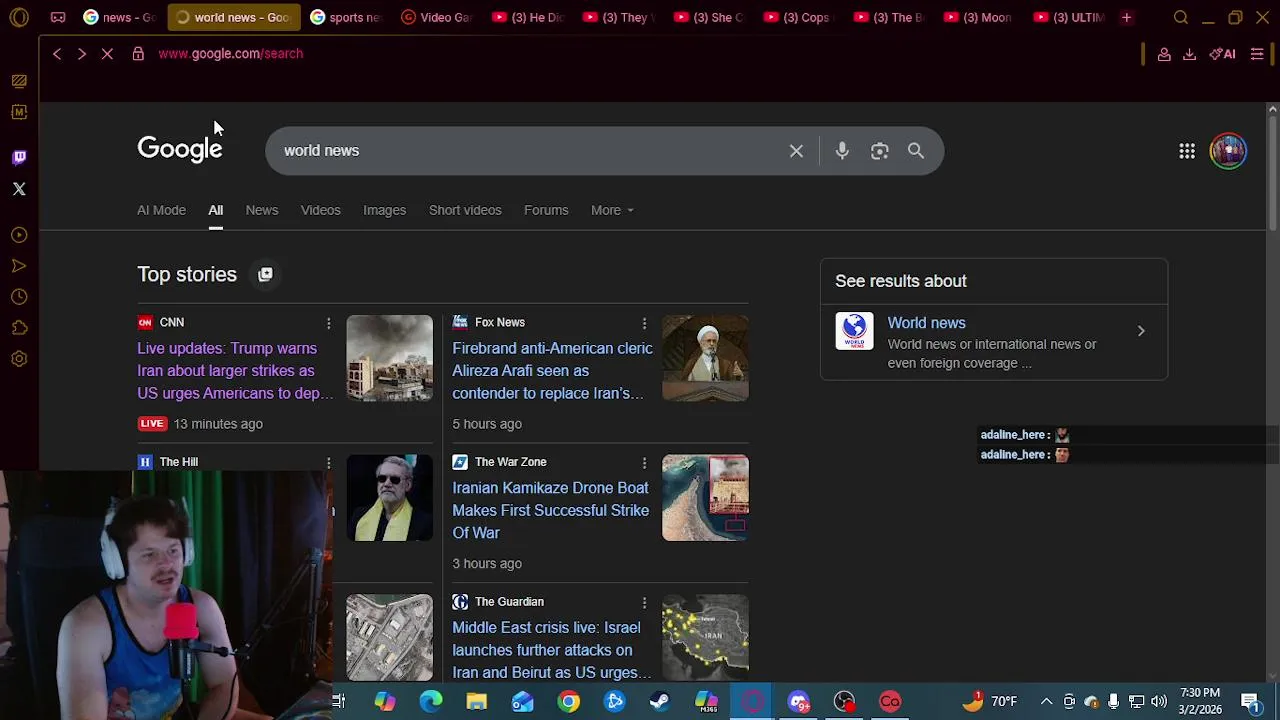The height and width of the screenshot is (720, 1280).
Task: Open X (Twitter) in the sidebar
Action: coord(19,188)
